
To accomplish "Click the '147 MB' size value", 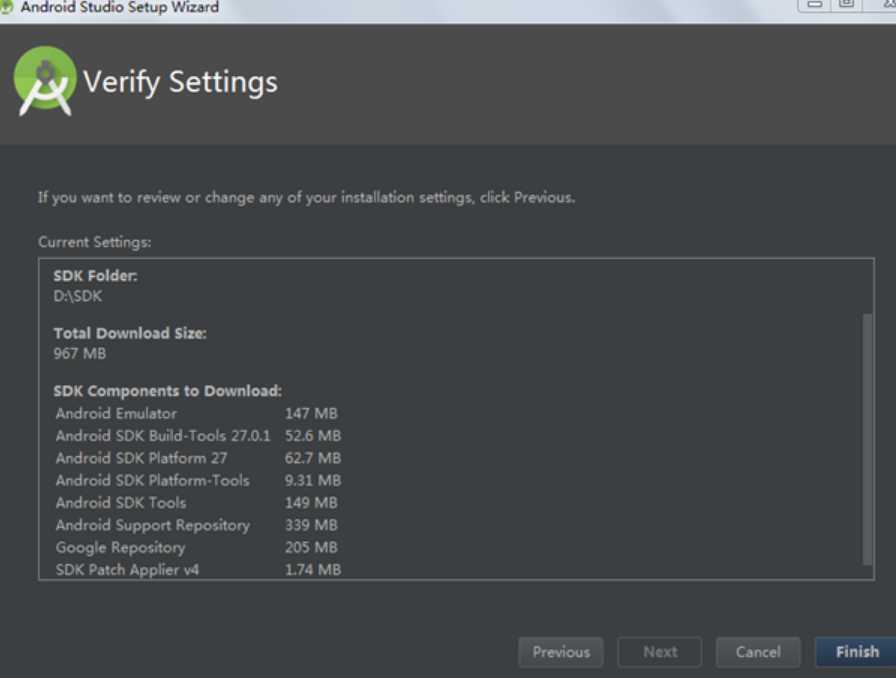I will [x=311, y=413].
